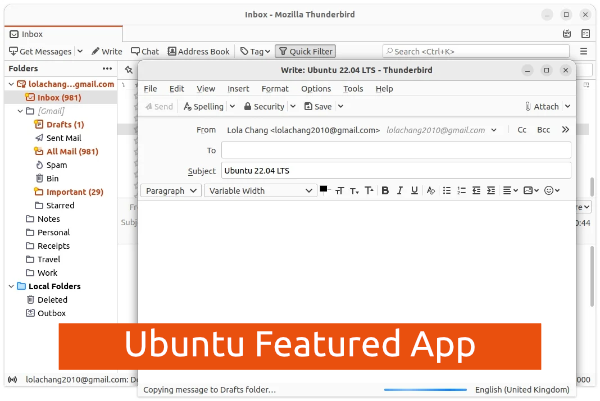Run Spelling check on message

pos(204,107)
